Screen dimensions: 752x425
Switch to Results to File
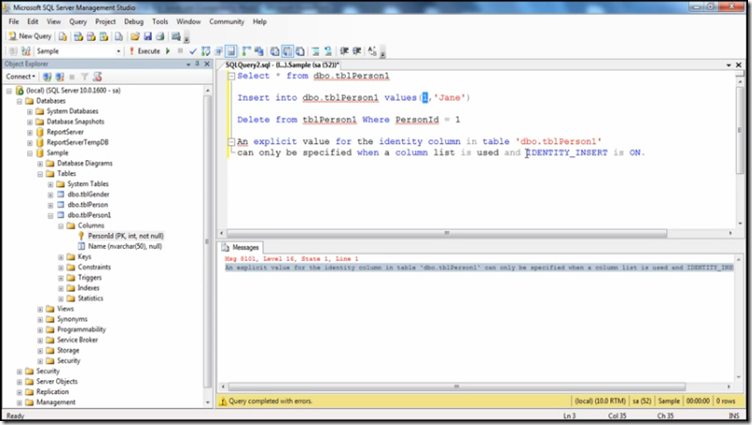(x=300, y=51)
